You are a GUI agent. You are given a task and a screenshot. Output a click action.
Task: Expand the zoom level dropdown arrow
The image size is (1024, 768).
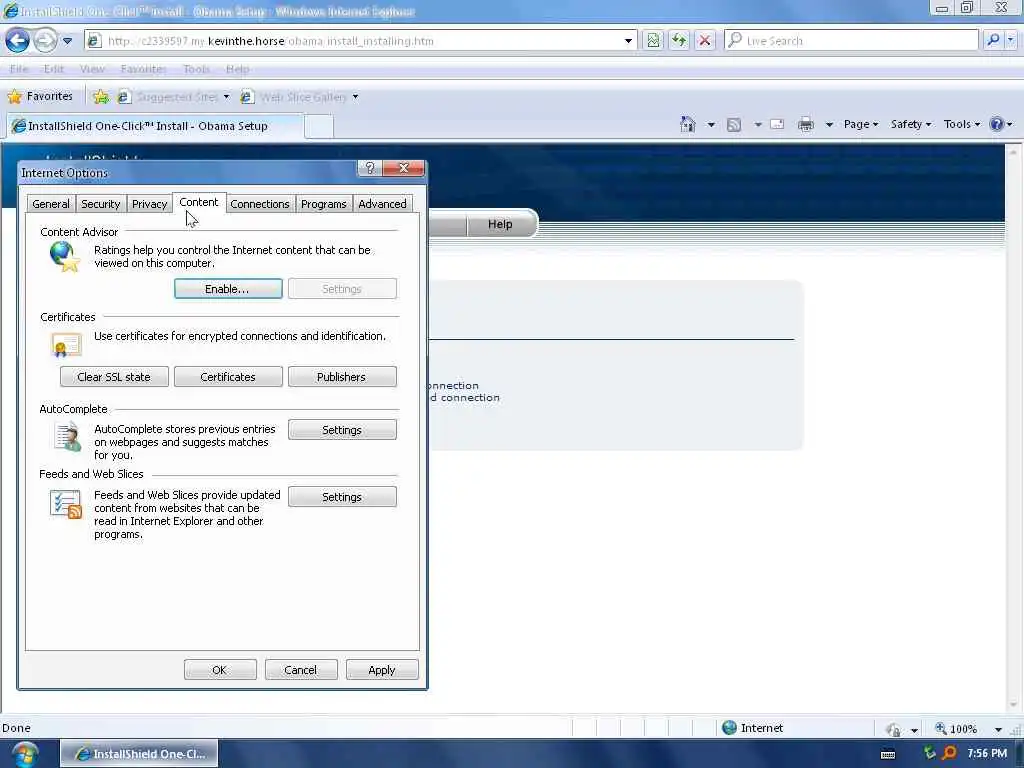tap(998, 729)
